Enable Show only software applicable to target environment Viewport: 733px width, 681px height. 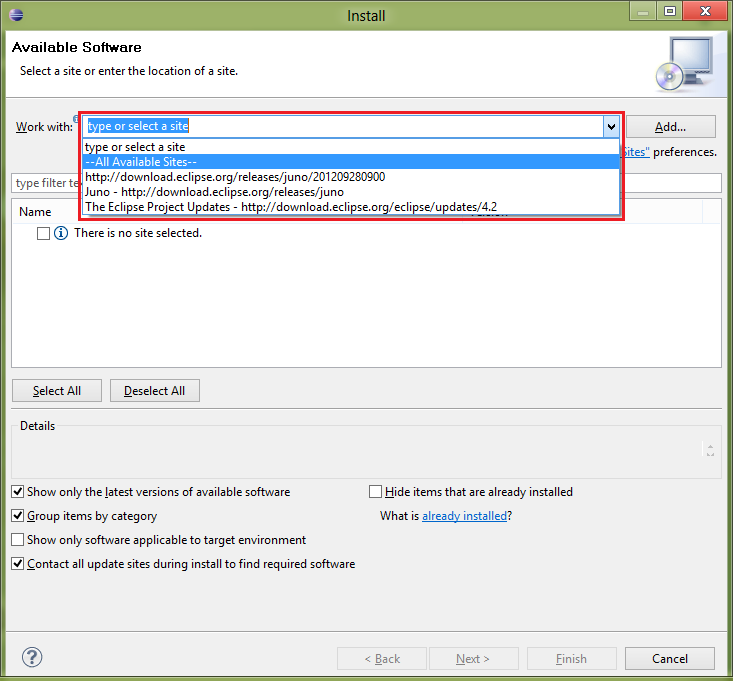[18, 540]
